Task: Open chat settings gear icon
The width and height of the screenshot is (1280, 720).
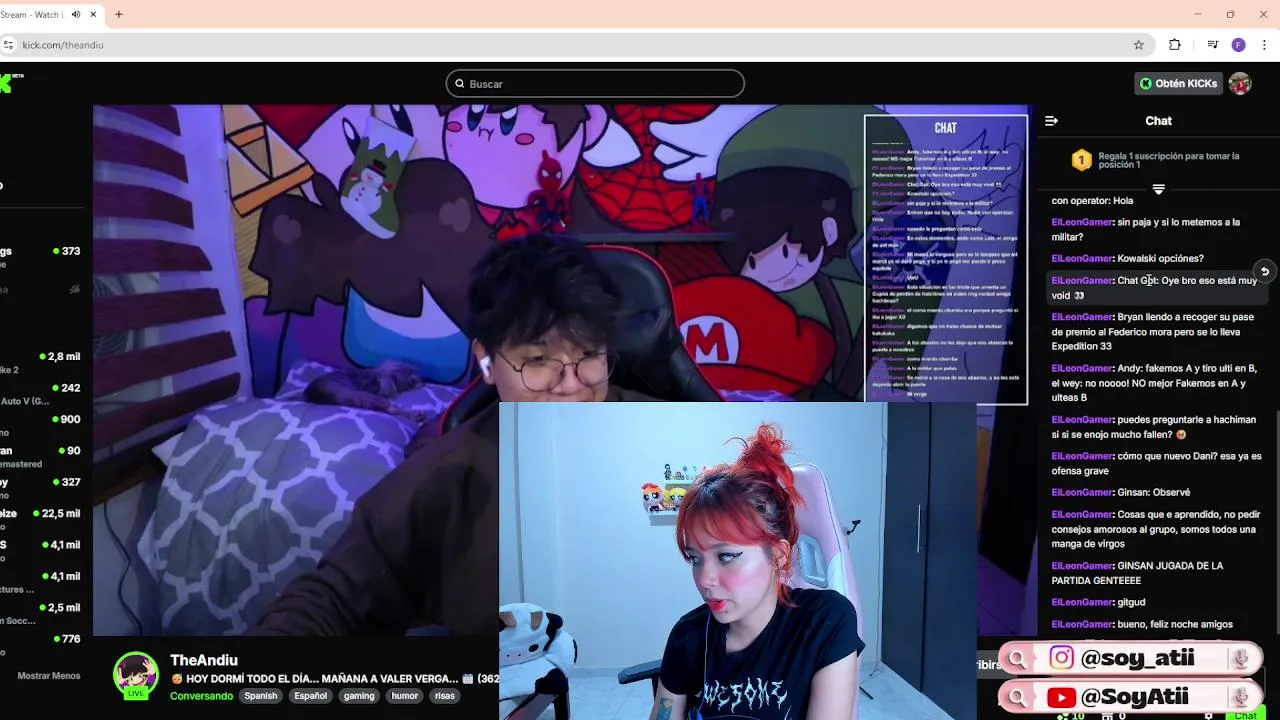Action: (1208, 715)
